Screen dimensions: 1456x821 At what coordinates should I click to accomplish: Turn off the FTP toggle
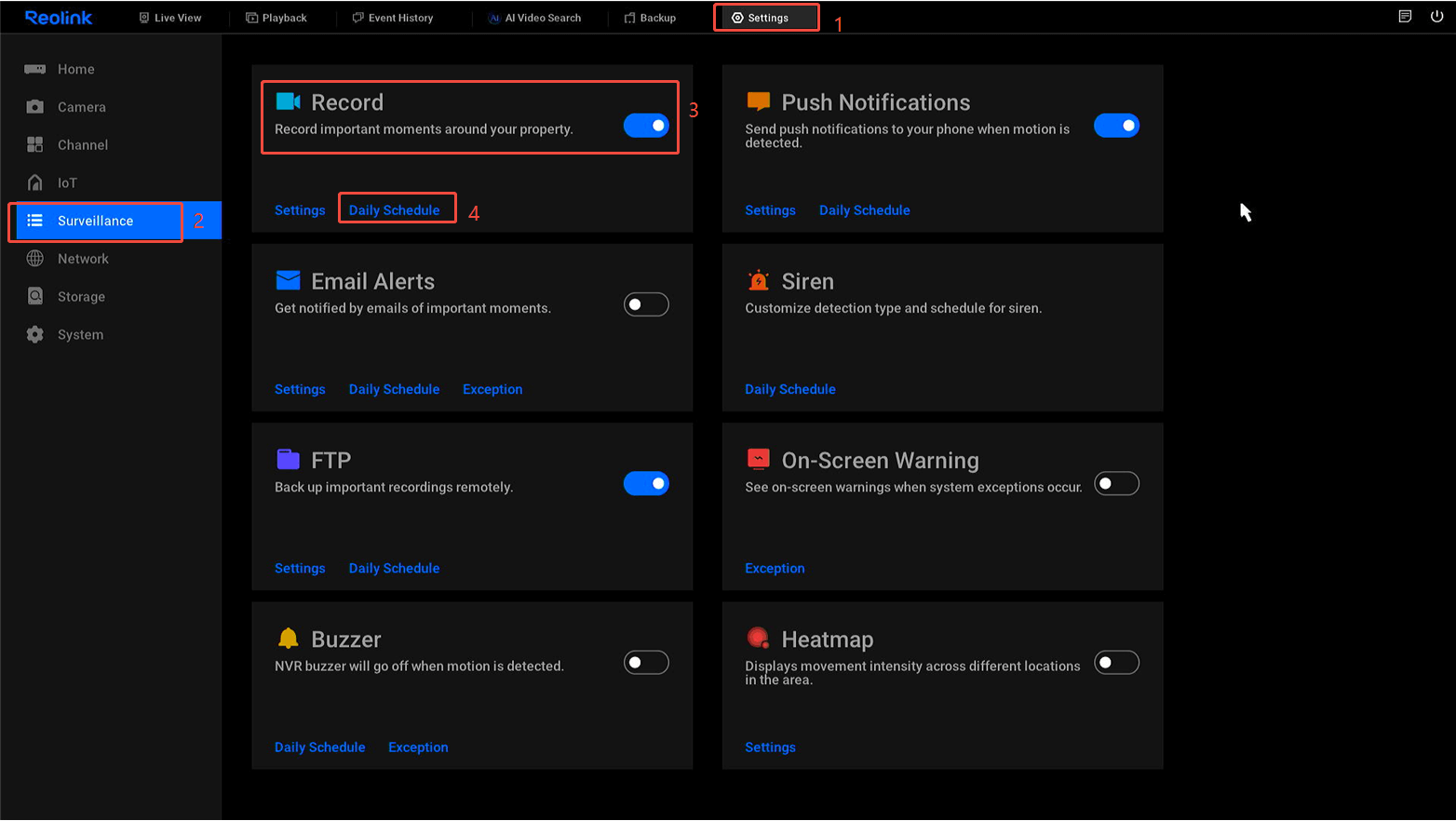[x=646, y=484]
